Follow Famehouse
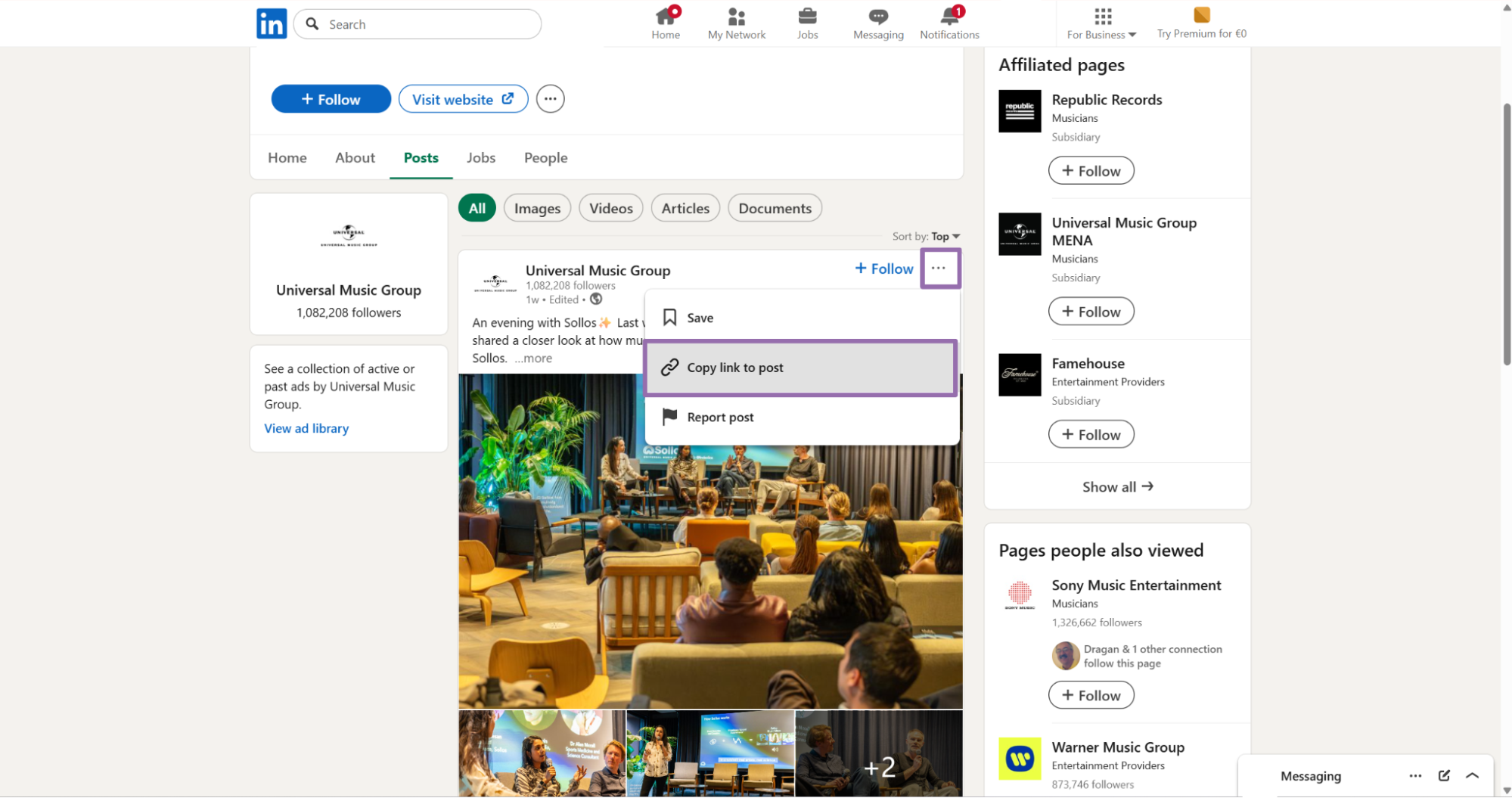The image size is (1512, 798). pyautogui.click(x=1091, y=434)
